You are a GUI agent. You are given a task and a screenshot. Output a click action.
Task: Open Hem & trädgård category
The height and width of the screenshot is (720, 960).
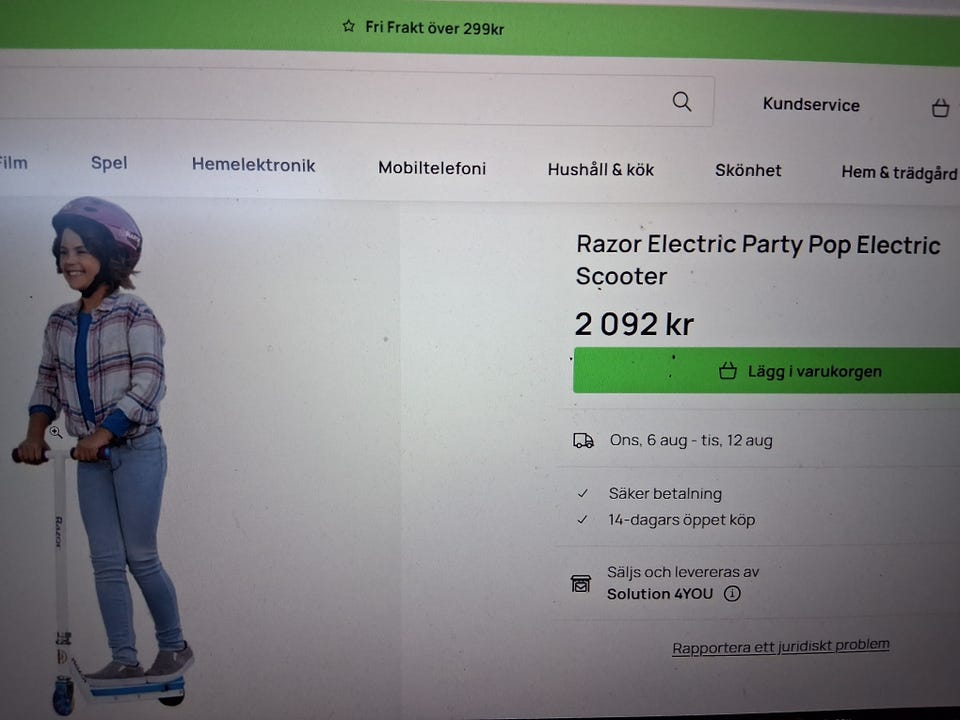pyautogui.click(x=899, y=173)
